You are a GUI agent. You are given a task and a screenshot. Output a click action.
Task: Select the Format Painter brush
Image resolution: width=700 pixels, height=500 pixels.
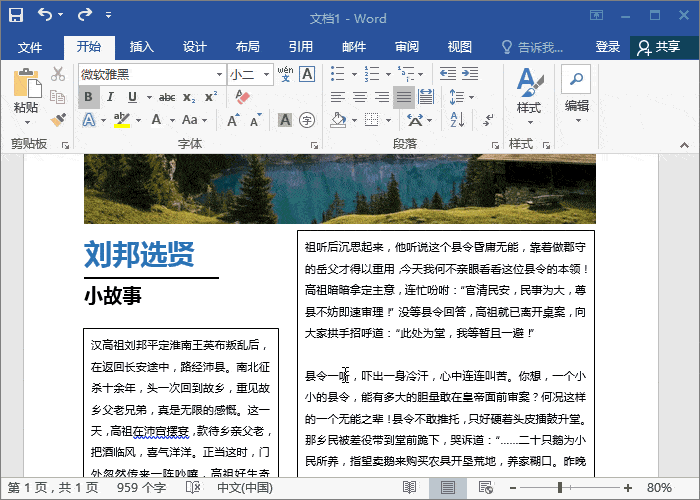[58, 120]
